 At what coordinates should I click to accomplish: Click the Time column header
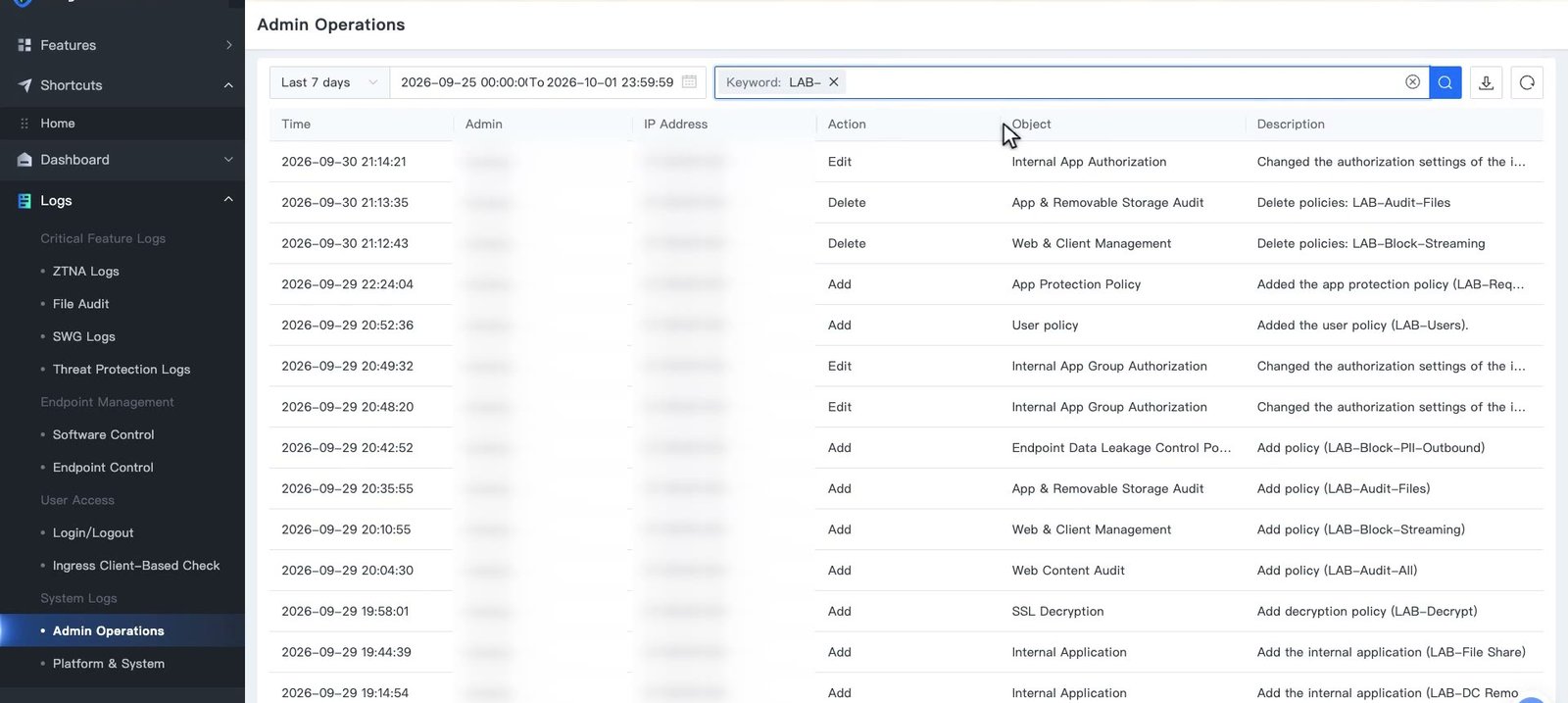tap(296, 125)
